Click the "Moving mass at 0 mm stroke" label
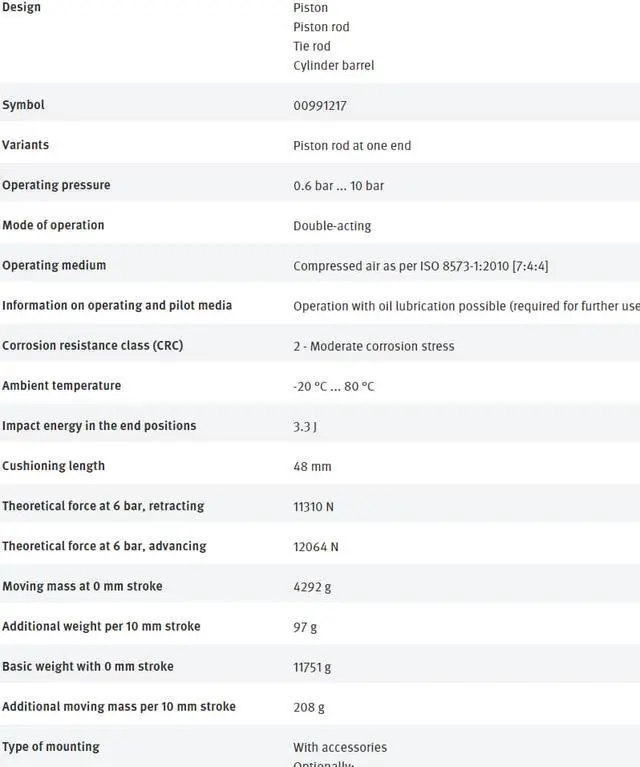 click(x=82, y=586)
